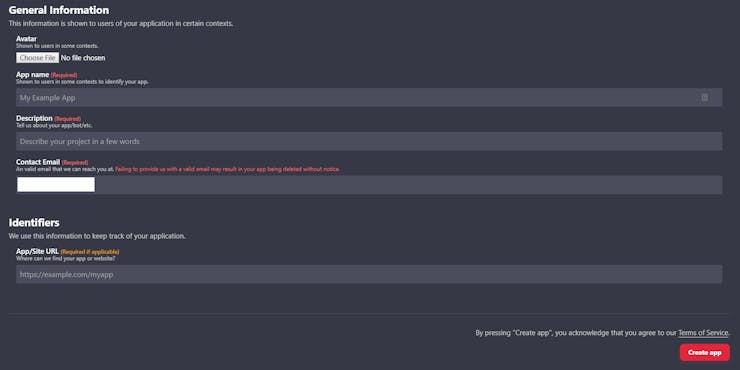This screenshot has height=370, width=740.
Task: Click the red Required tag beside Description
Action: pyautogui.click(x=67, y=119)
